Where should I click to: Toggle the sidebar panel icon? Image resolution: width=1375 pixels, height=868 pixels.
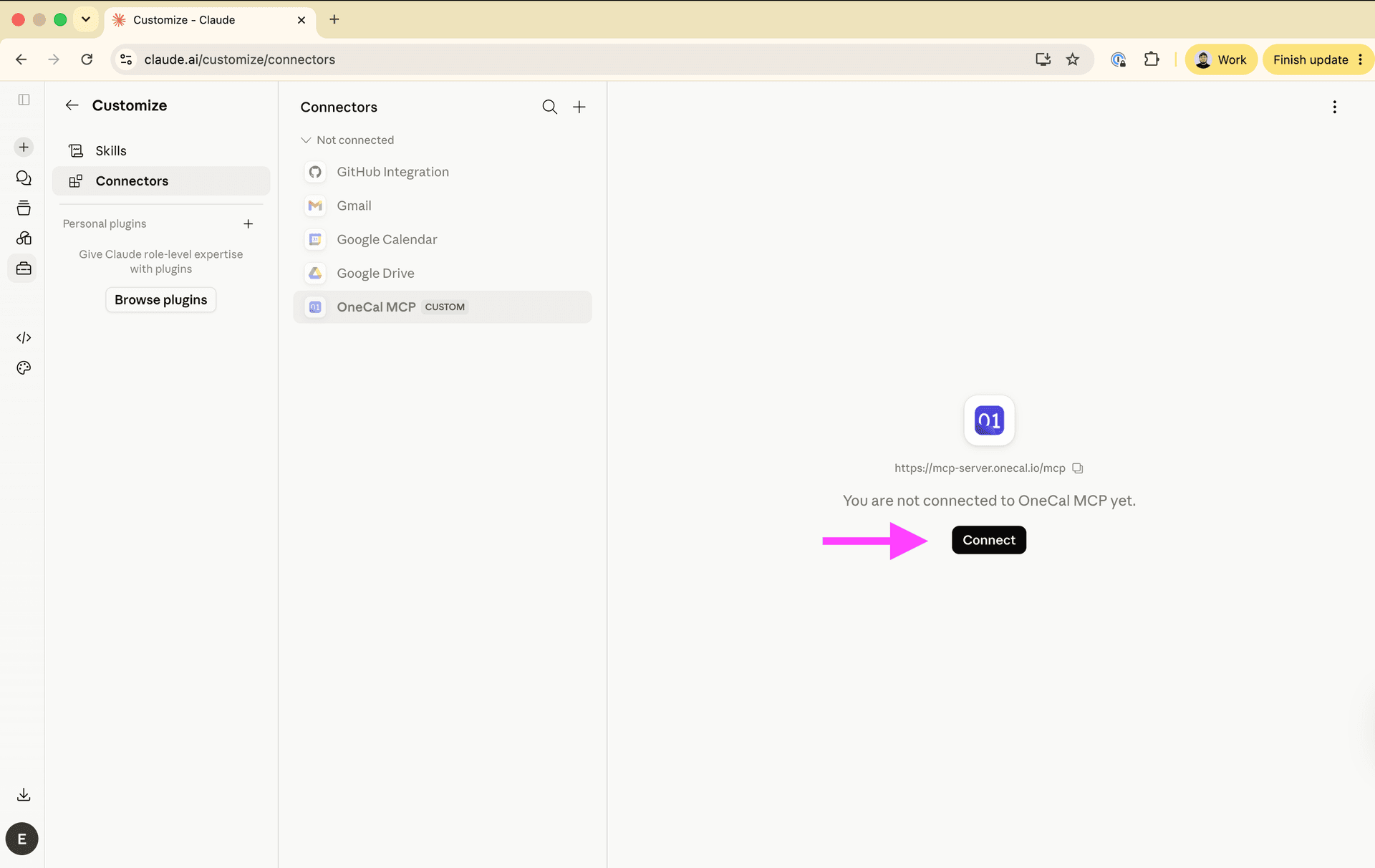coord(24,100)
